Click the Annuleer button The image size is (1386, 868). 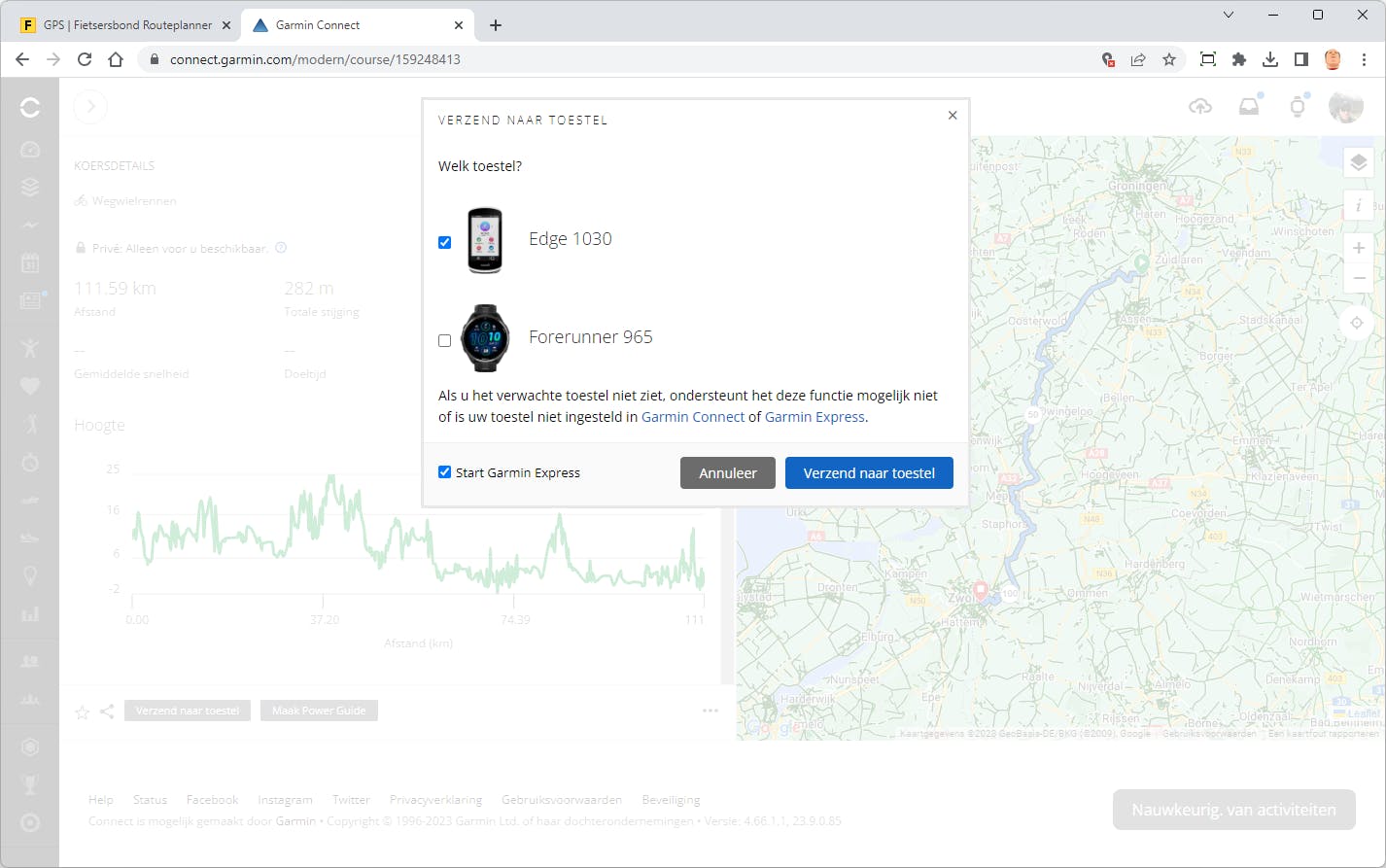coord(728,473)
